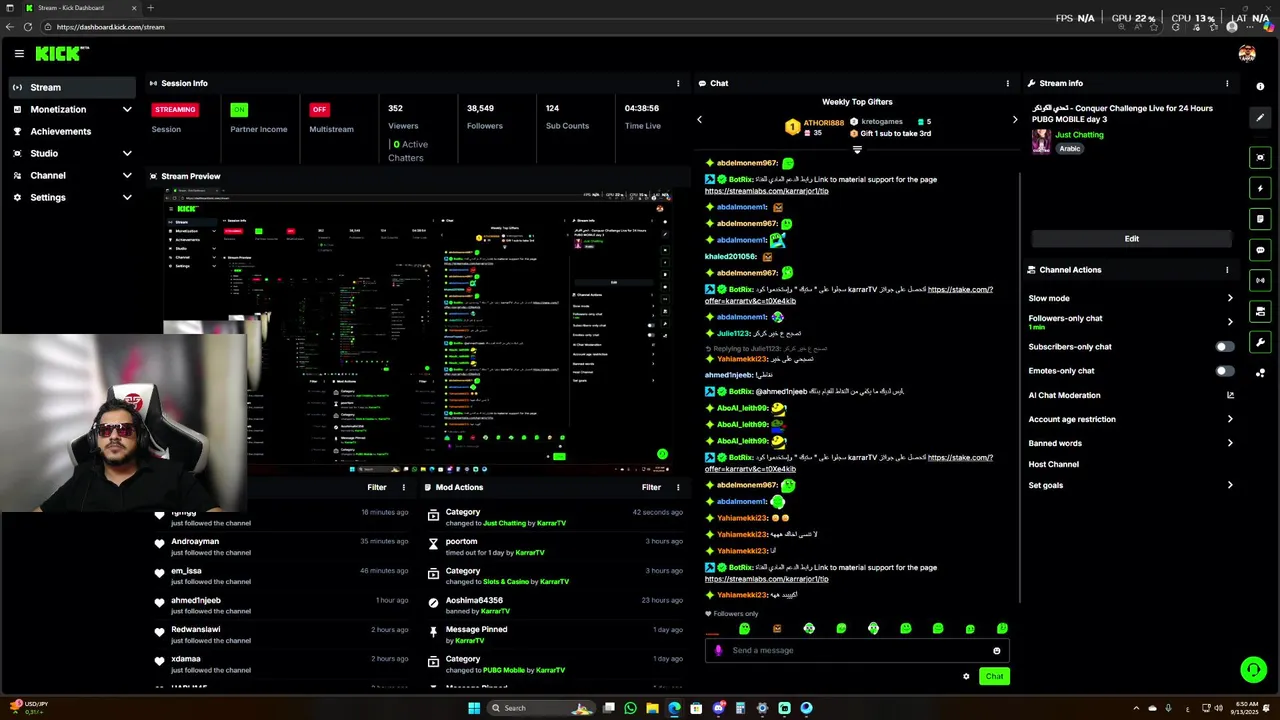Click the broadcast signal icon in right sidebar
This screenshot has width=1280, height=720.
coord(1260,281)
